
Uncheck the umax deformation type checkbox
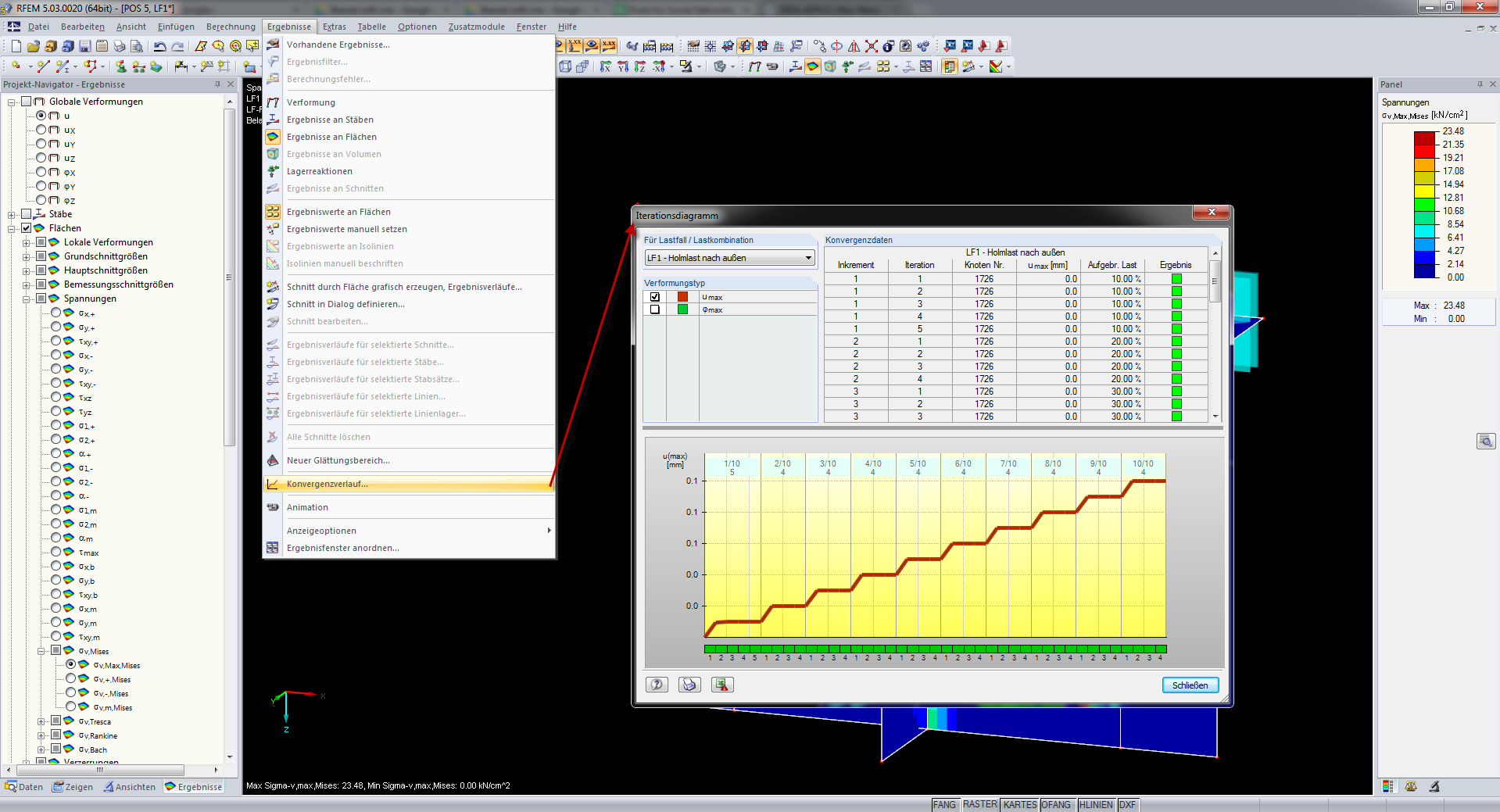[655, 297]
